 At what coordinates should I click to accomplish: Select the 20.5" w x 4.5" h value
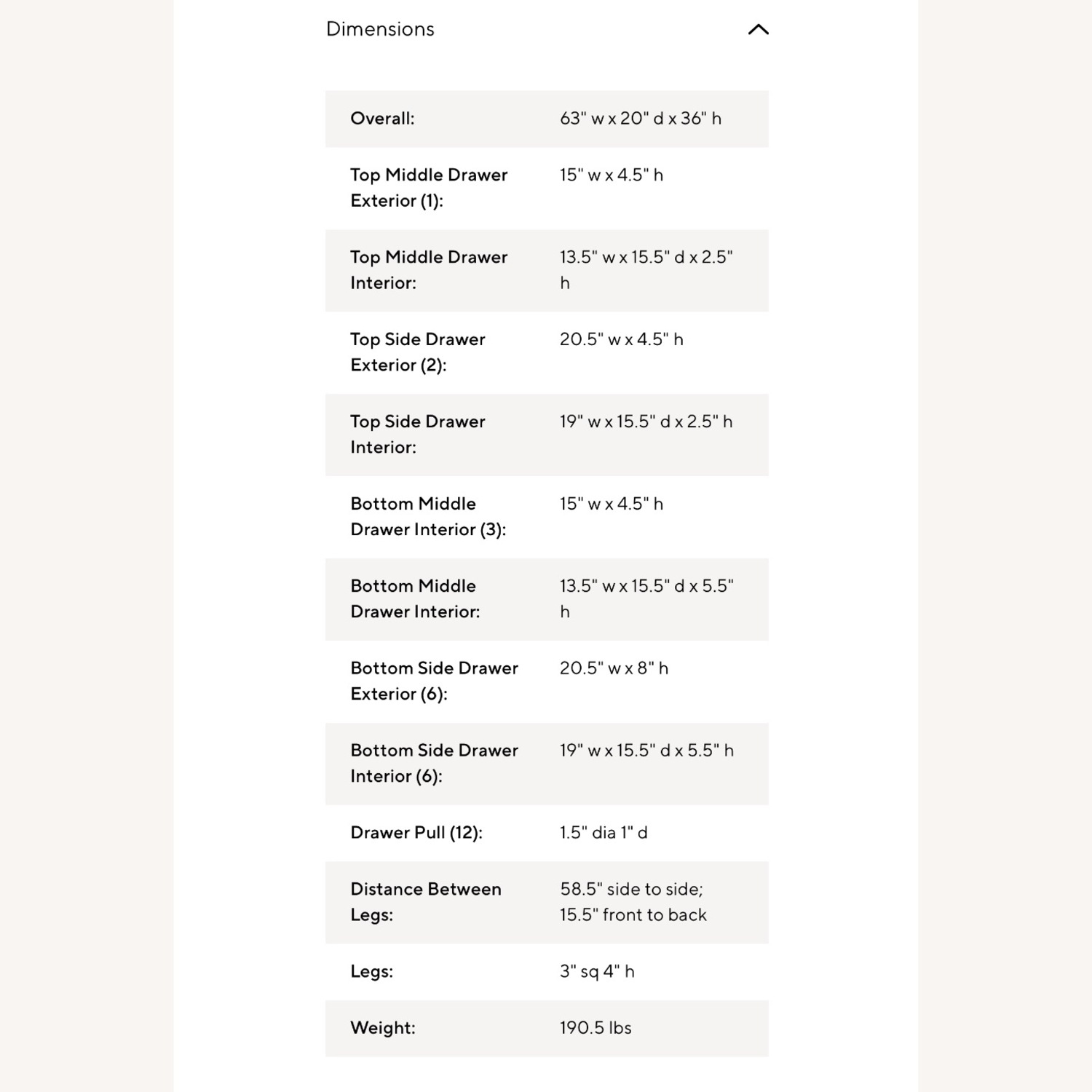click(x=621, y=339)
